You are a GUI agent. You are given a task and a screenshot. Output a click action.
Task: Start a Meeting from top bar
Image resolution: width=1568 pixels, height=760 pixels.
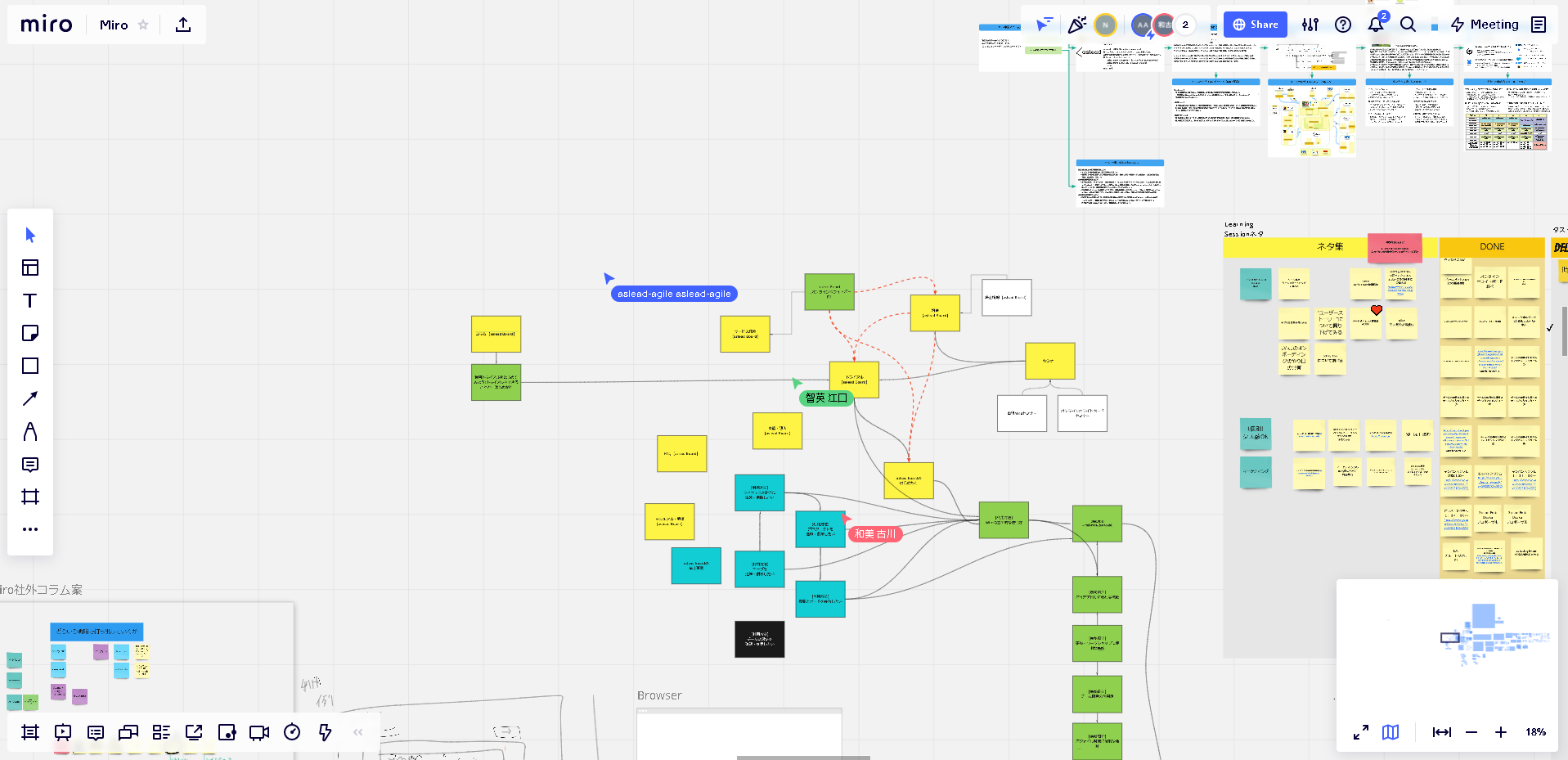[1485, 25]
